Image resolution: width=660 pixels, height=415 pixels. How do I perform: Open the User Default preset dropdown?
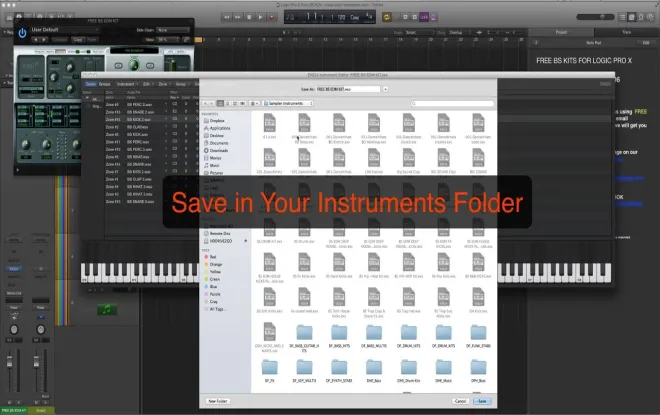coord(64,30)
